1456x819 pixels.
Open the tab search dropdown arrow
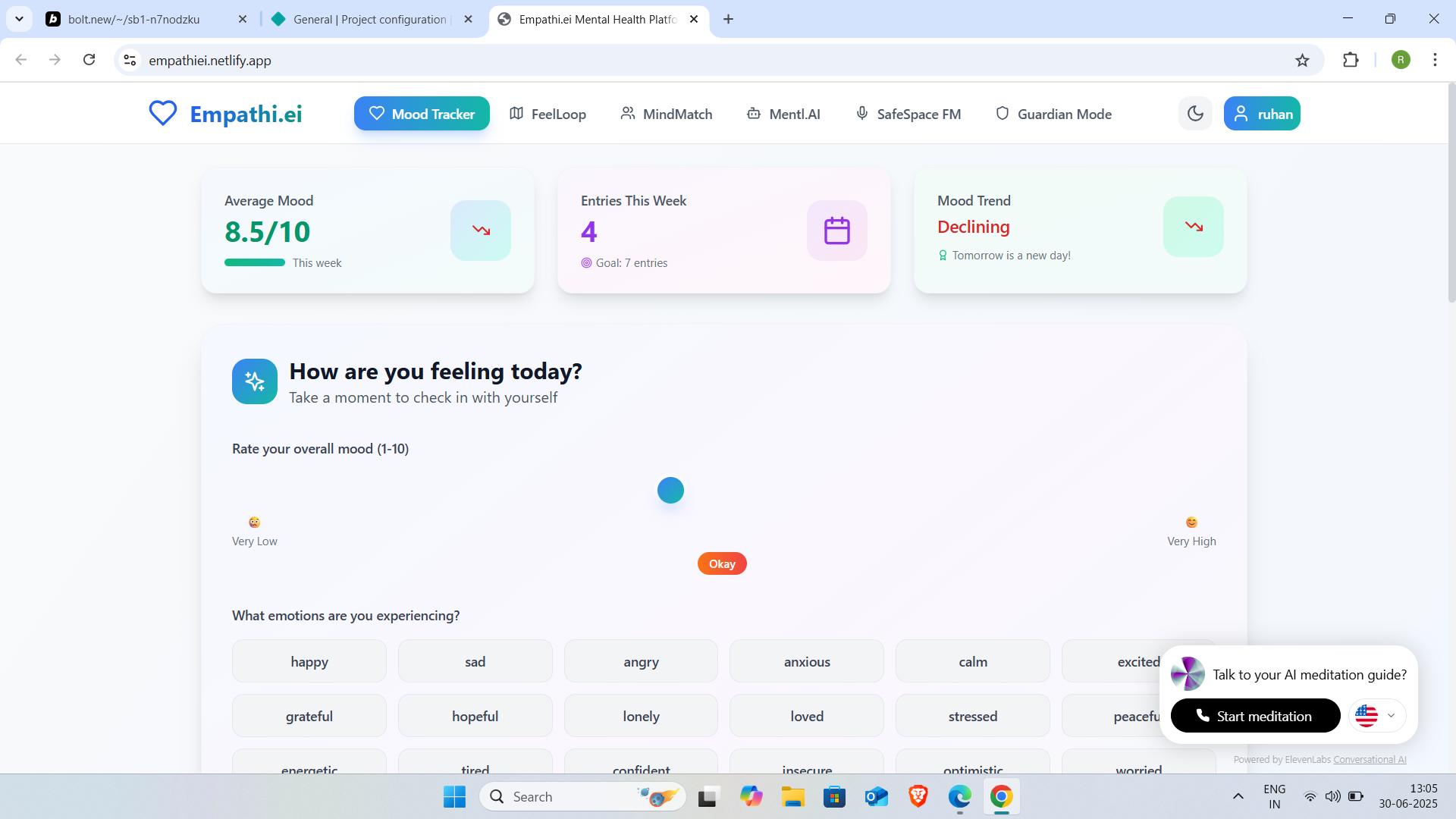coord(19,19)
